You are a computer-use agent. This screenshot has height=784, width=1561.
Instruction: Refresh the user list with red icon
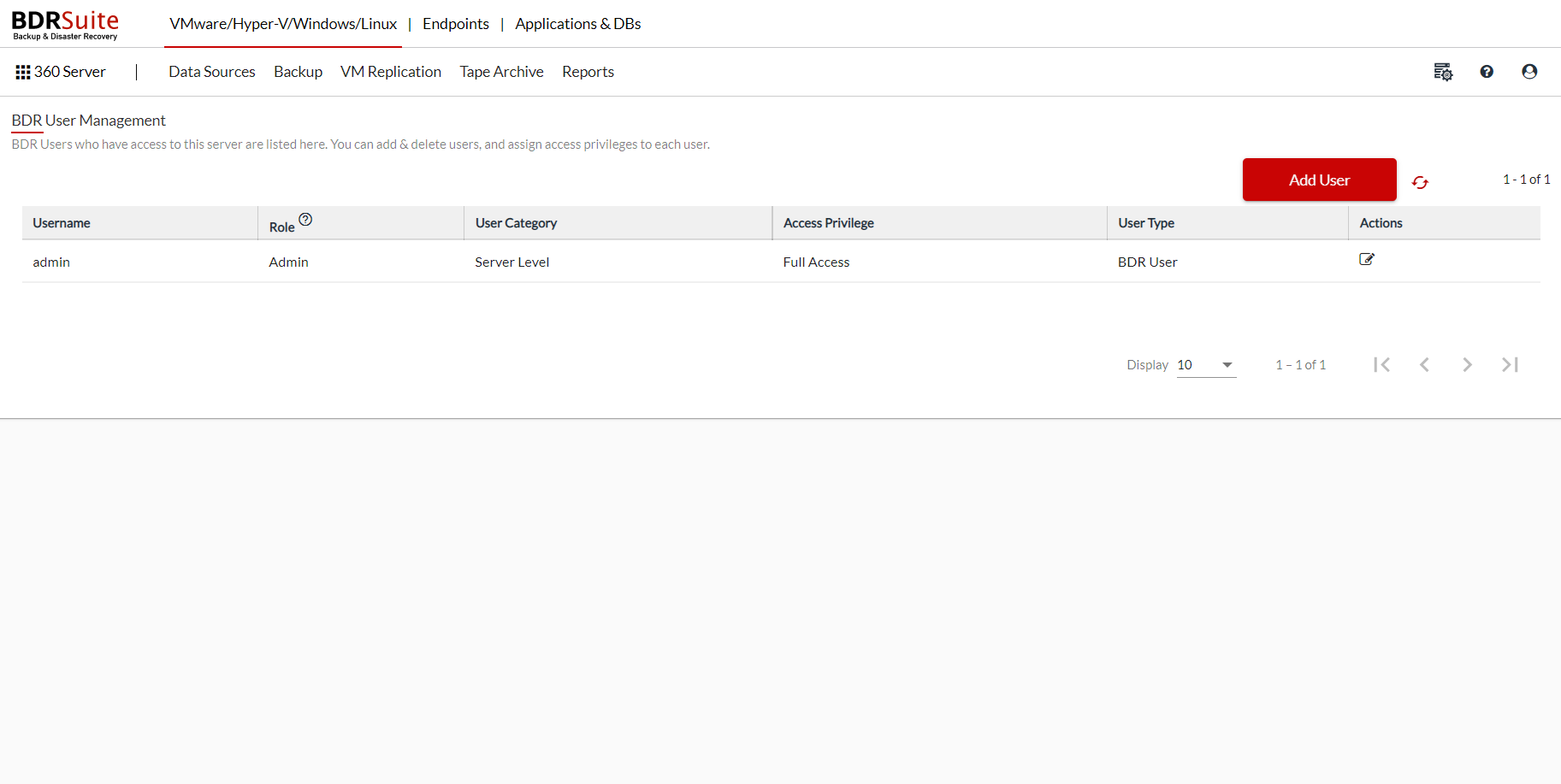[x=1420, y=182]
